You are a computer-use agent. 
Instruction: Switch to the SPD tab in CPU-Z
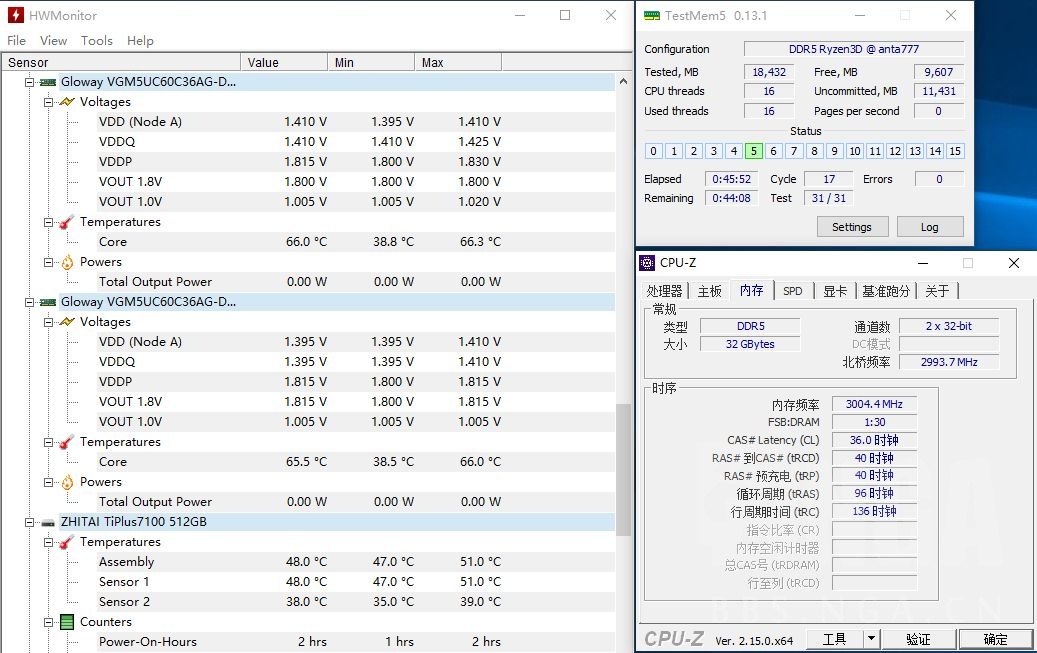793,290
